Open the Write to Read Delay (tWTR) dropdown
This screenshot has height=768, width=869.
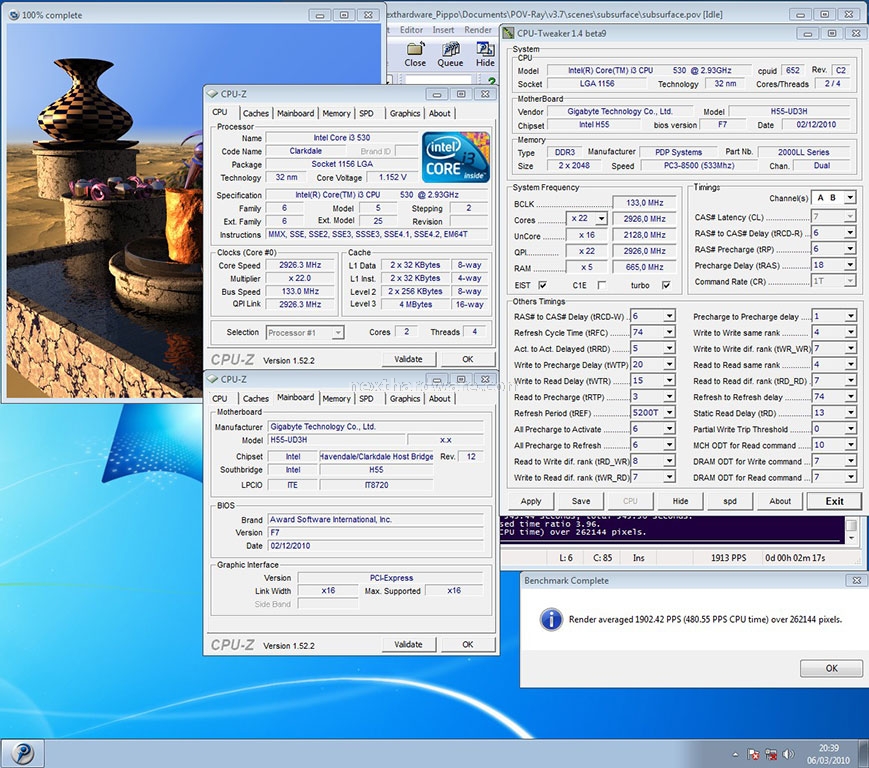tap(669, 380)
